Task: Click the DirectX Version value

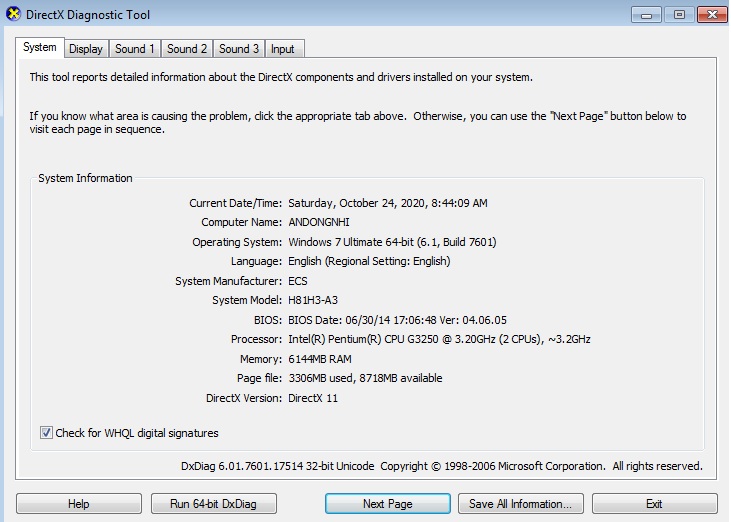Action: pyautogui.click(x=313, y=398)
